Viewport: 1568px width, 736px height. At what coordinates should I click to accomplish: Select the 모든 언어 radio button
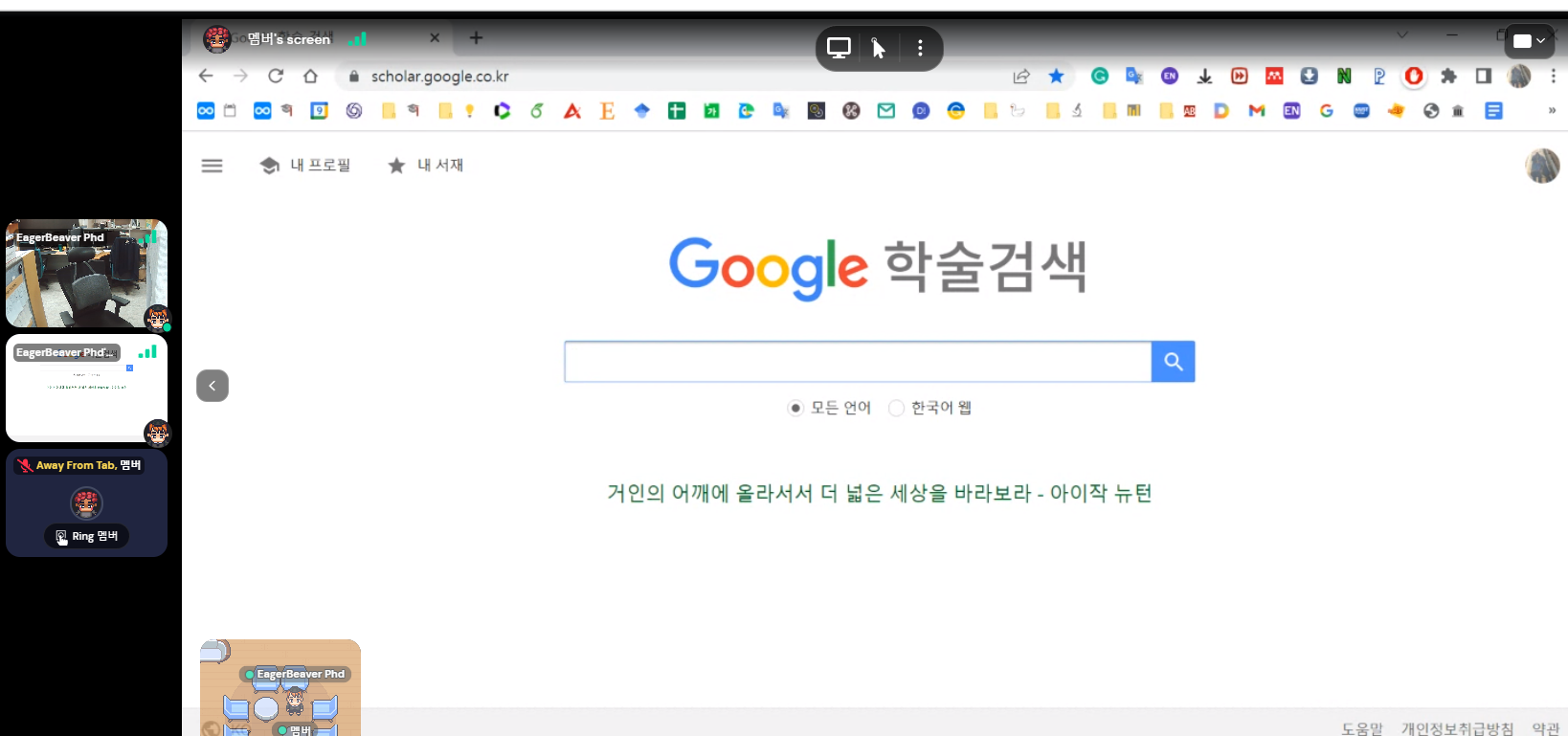click(x=795, y=408)
